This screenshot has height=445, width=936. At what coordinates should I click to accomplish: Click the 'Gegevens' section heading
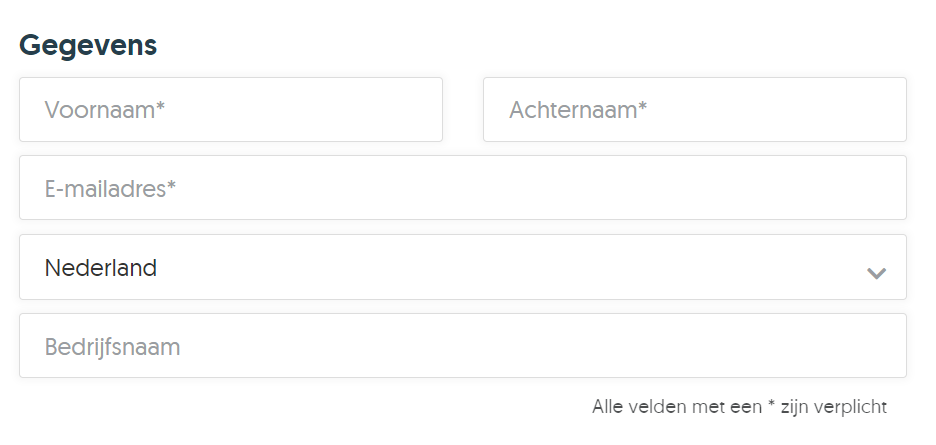coord(88,46)
